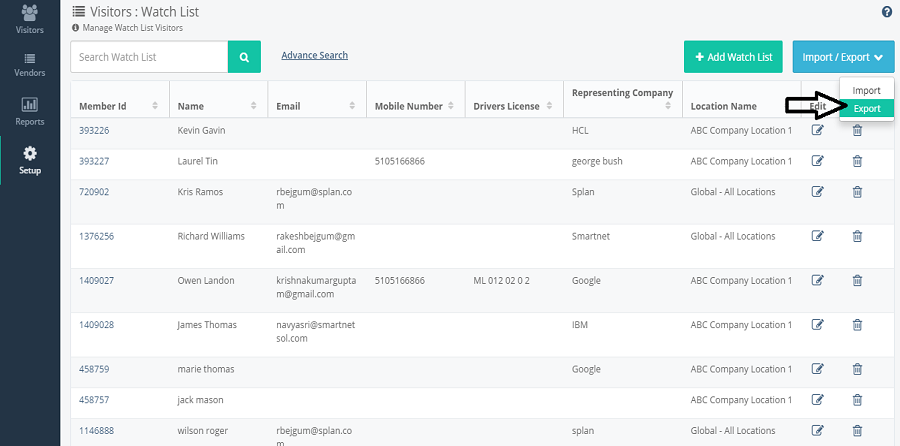
Task: Open the Reports sidebar section
Action: tap(30, 112)
